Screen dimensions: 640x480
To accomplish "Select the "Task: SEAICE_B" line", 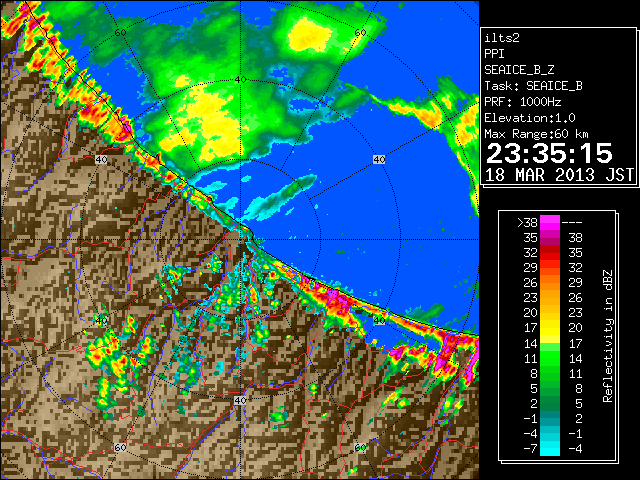I will (533, 86).
